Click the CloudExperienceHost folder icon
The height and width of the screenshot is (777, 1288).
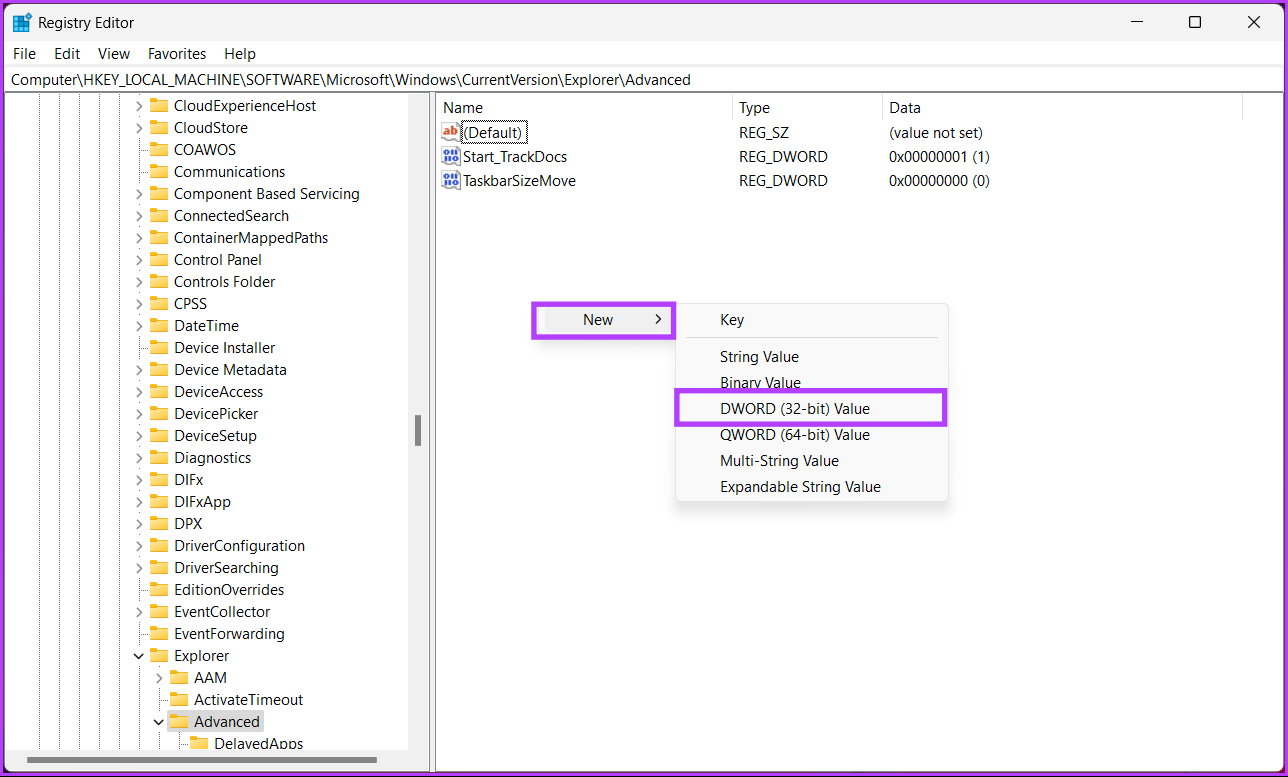[158, 106]
